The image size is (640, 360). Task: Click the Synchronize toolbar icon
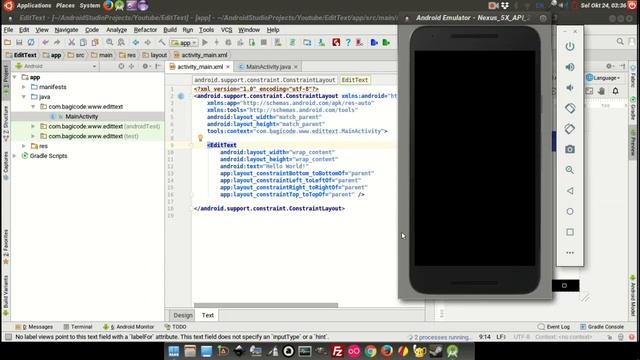(31, 42)
